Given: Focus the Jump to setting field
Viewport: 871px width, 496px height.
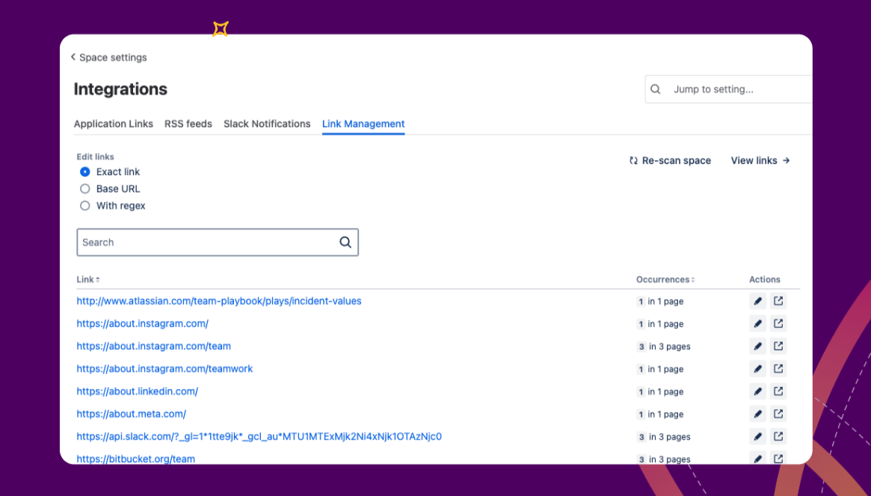Looking at the screenshot, I should (728, 89).
